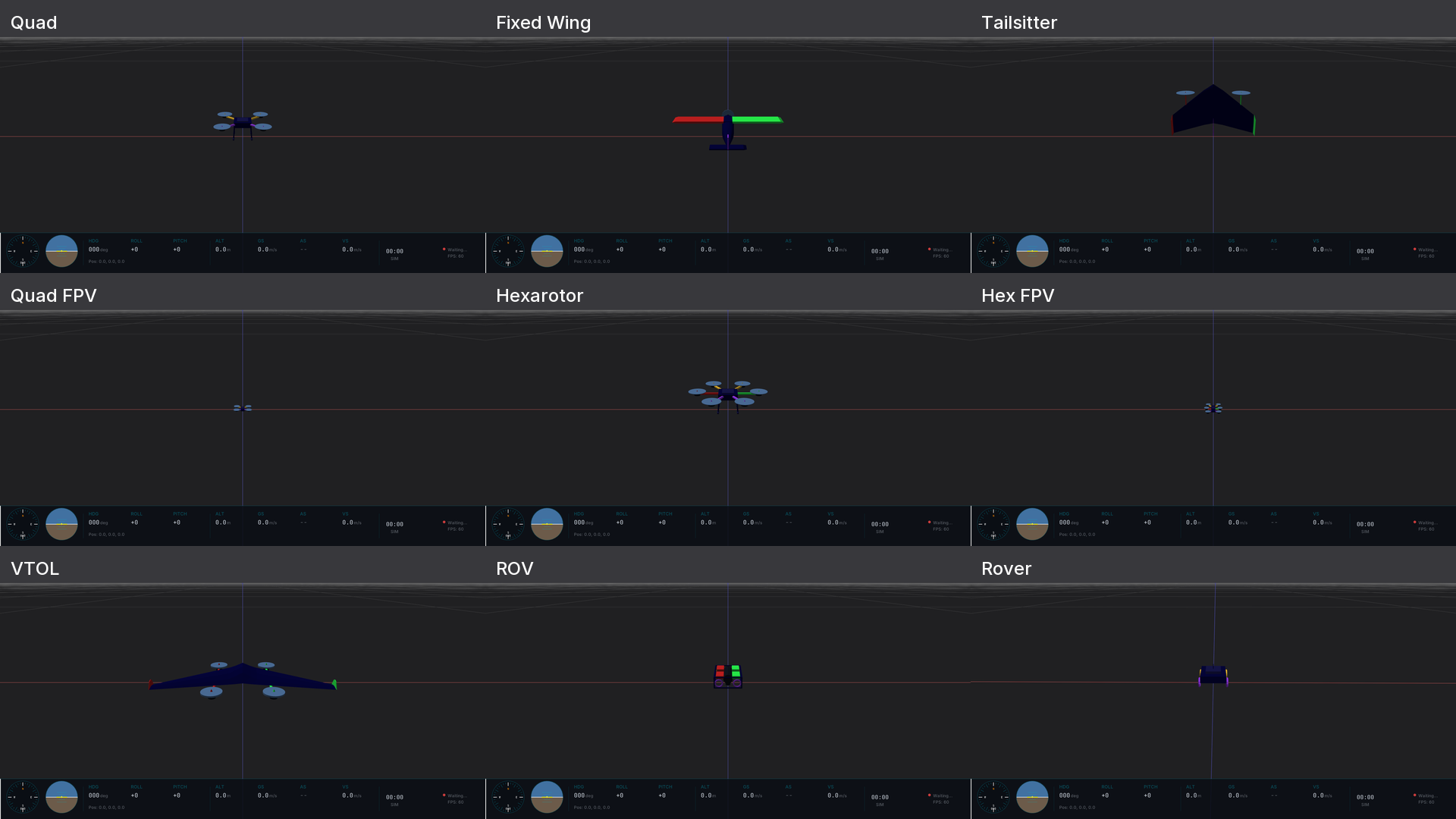Click the ALT readout in Tailsitter panel
Image resolution: width=1456 pixels, height=819 pixels.
coord(1193,249)
